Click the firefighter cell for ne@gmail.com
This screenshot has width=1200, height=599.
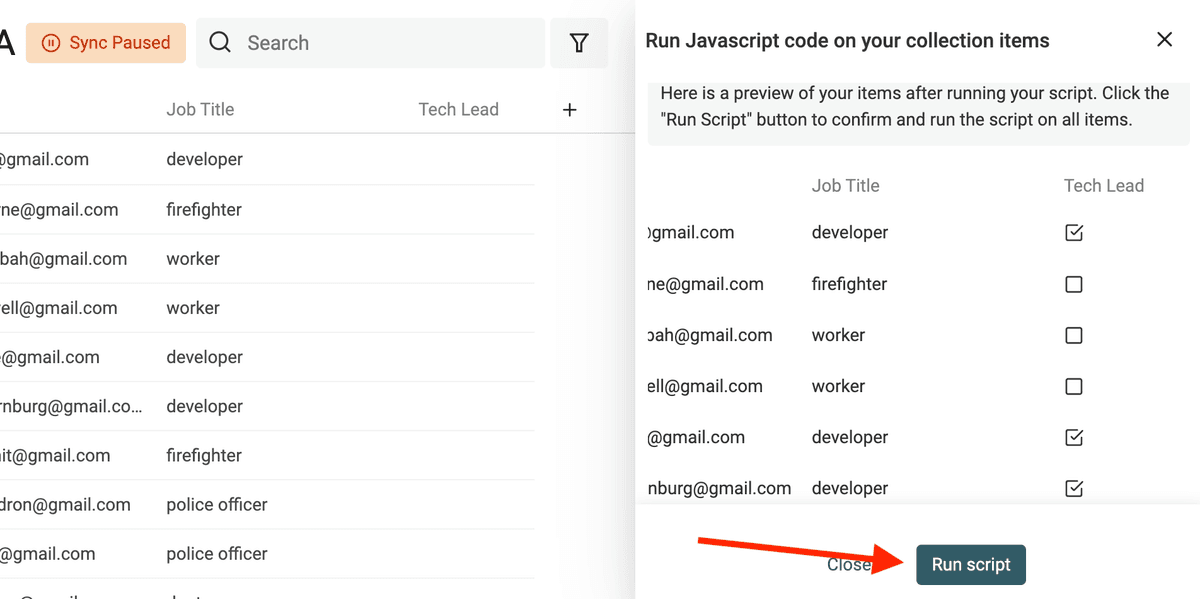pyautogui.click(x=204, y=210)
